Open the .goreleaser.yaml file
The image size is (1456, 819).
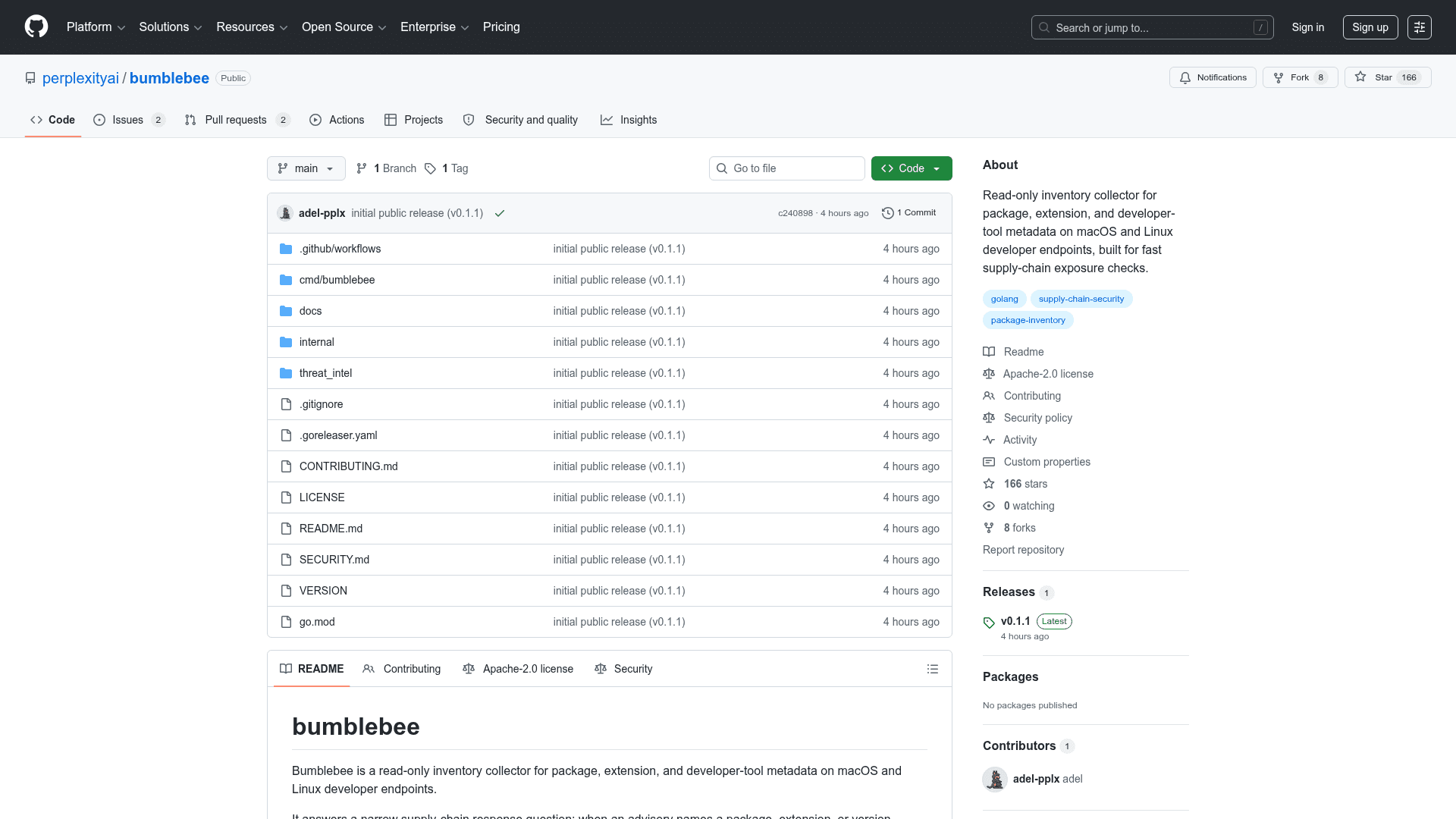click(338, 435)
